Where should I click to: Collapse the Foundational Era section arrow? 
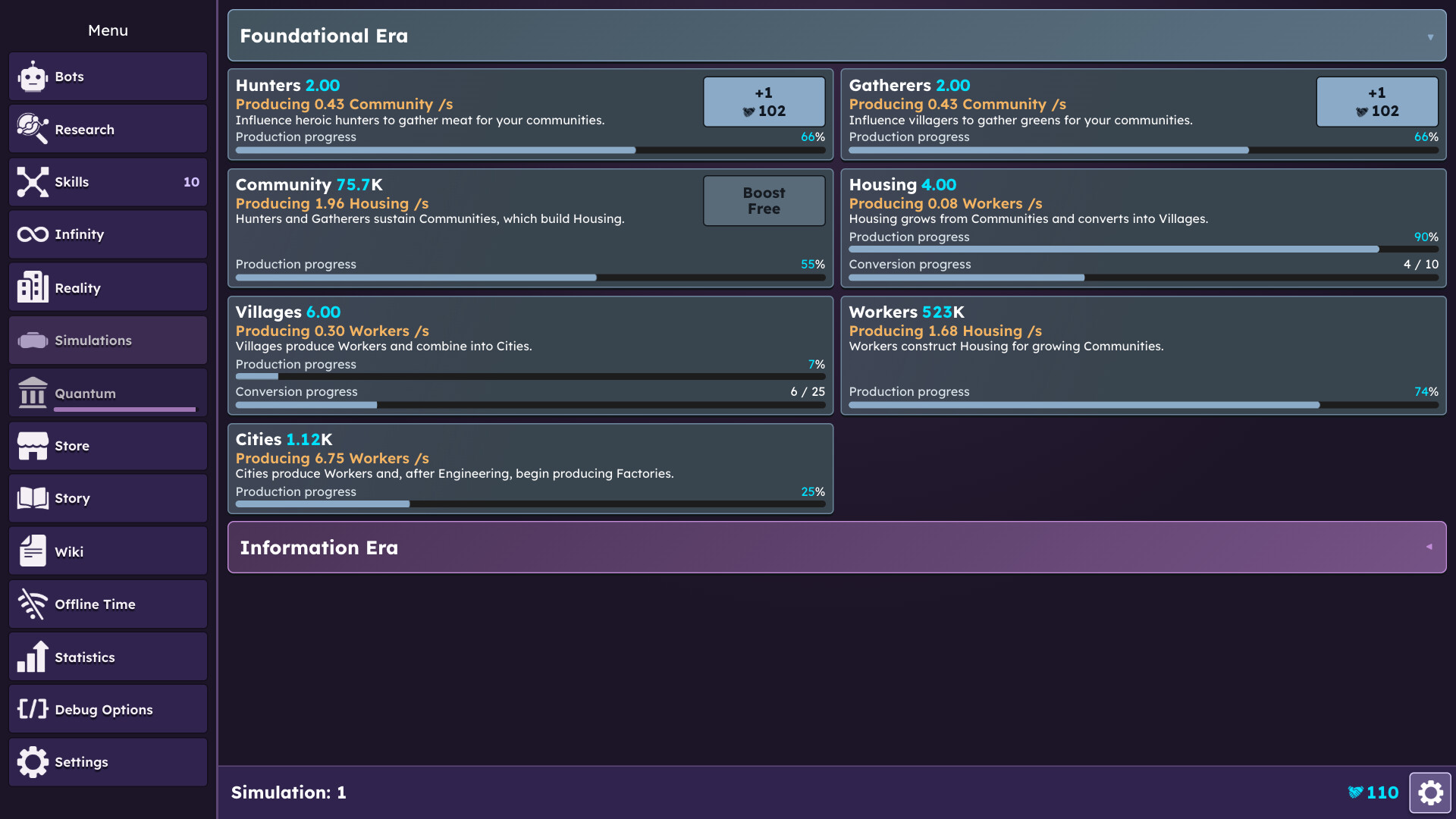tap(1430, 37)
